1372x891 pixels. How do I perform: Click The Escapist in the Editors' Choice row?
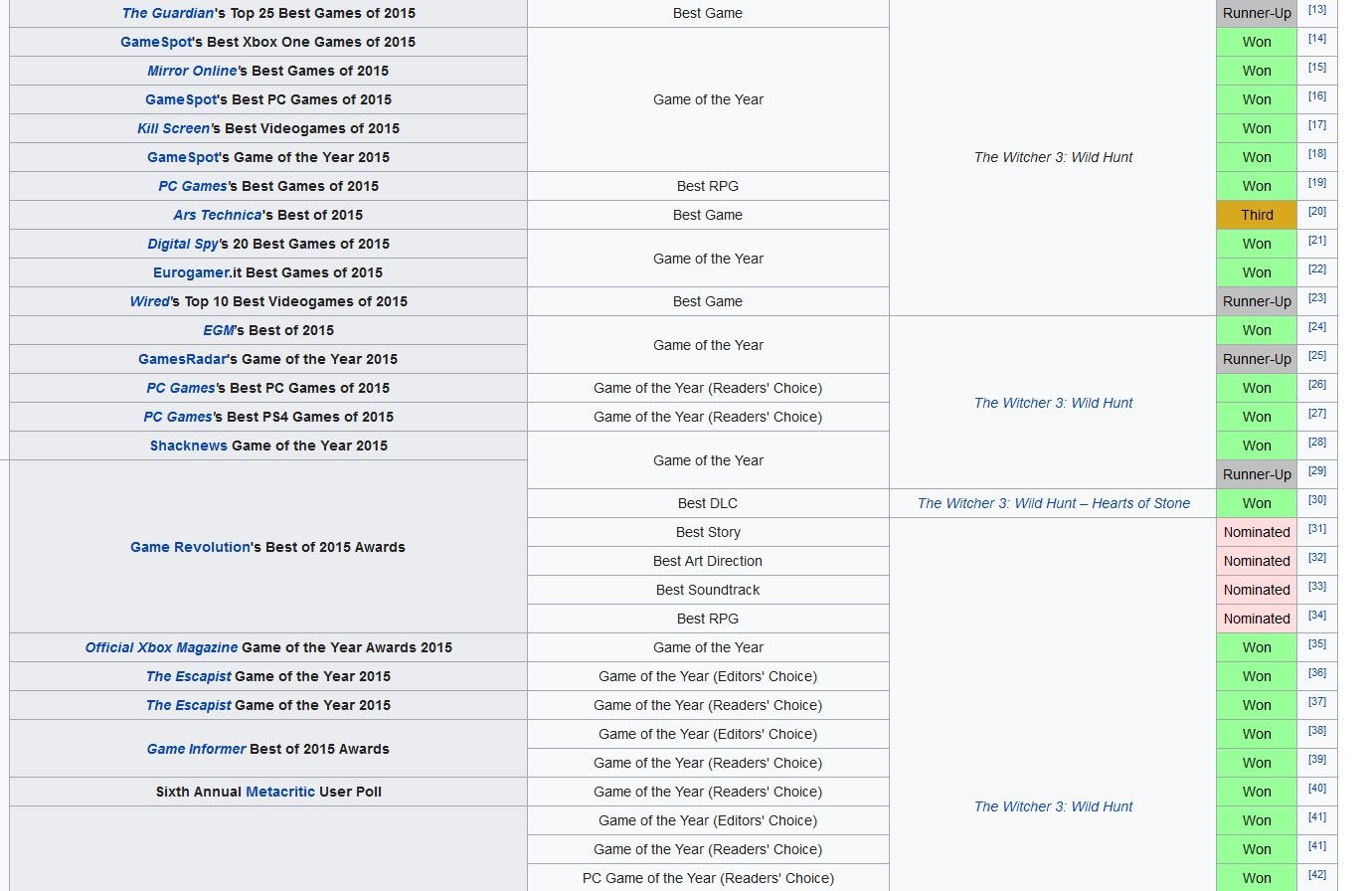coord(188,676)
